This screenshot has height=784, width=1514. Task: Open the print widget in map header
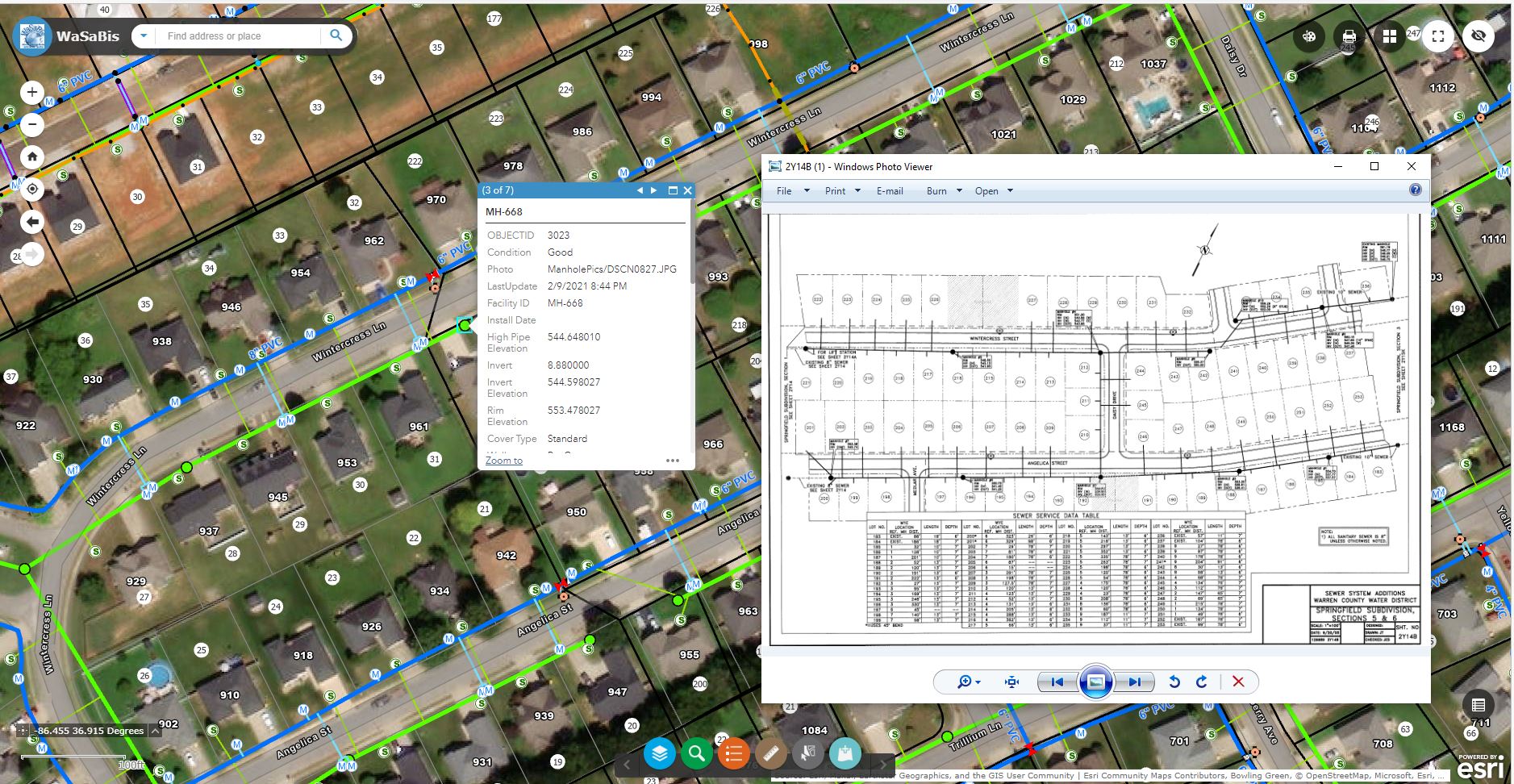click(1349, 36)
